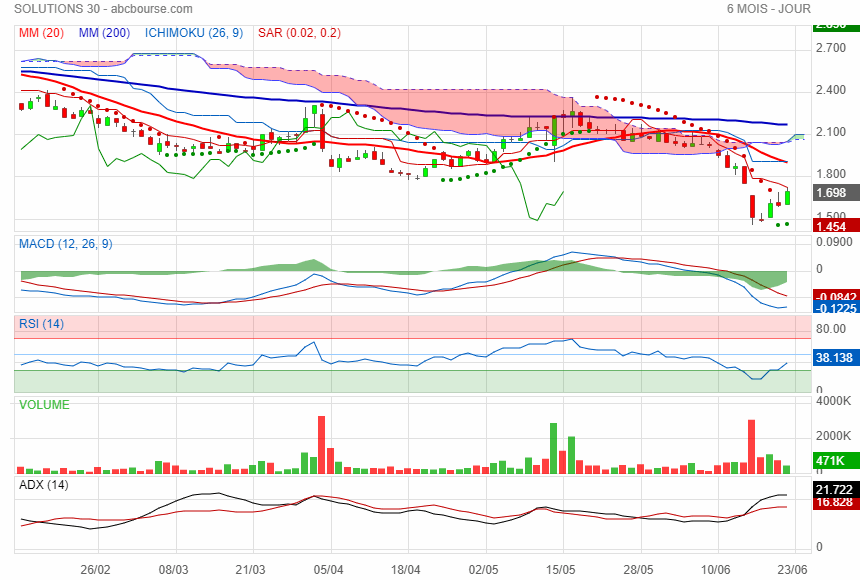Image resolution: width=860 pixels, height=580 pixels.
Task: Click the 10/06 date label
Action: [x=716, y=570]
